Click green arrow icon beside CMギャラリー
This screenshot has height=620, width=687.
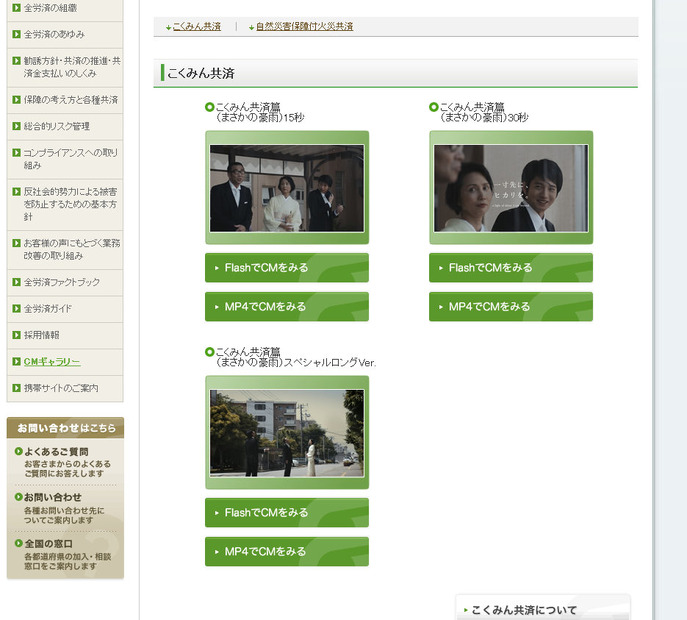pyautogui.click(x=17, y=361)
